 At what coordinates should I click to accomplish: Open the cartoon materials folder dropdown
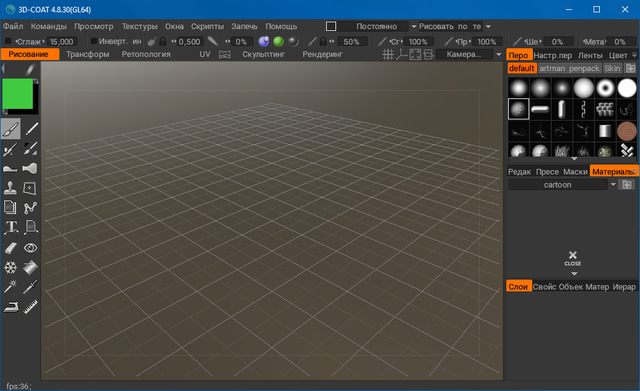(613, 185)
